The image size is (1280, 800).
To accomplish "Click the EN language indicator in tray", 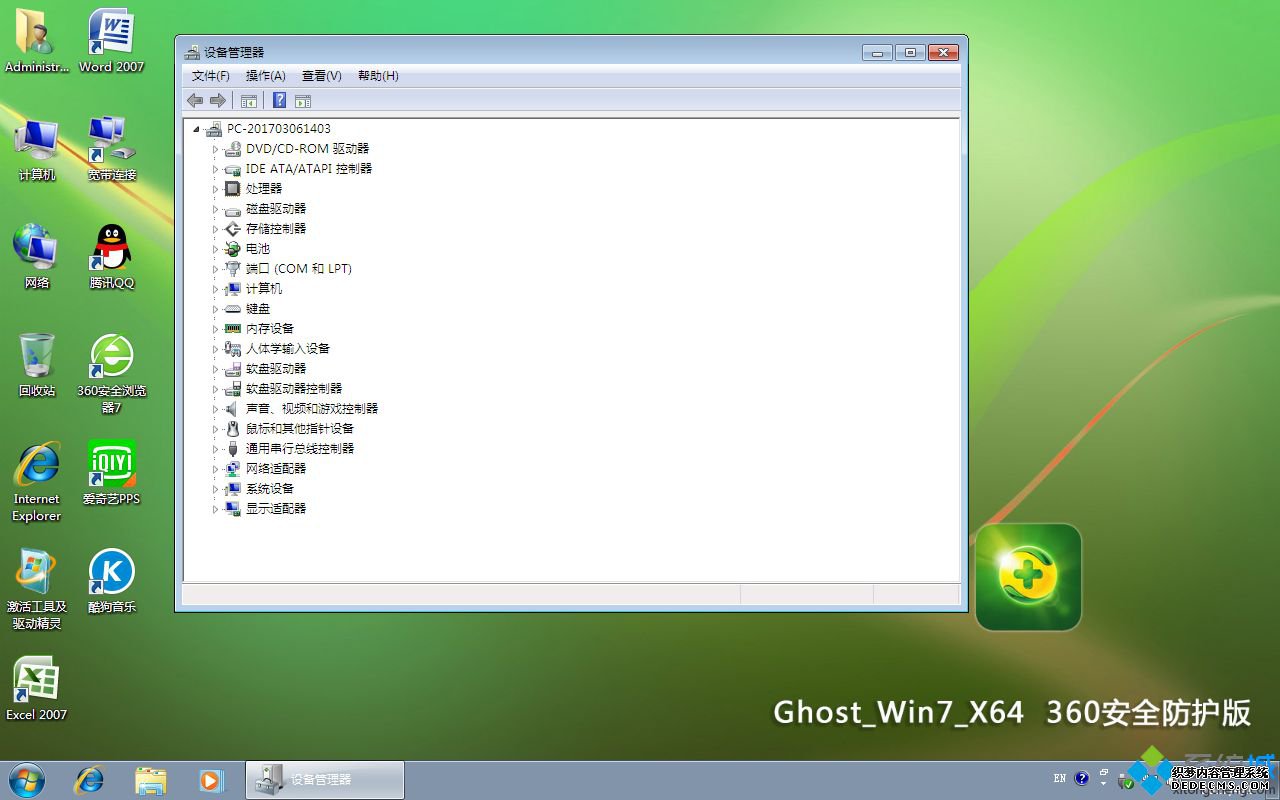I will click(1060, 778).
